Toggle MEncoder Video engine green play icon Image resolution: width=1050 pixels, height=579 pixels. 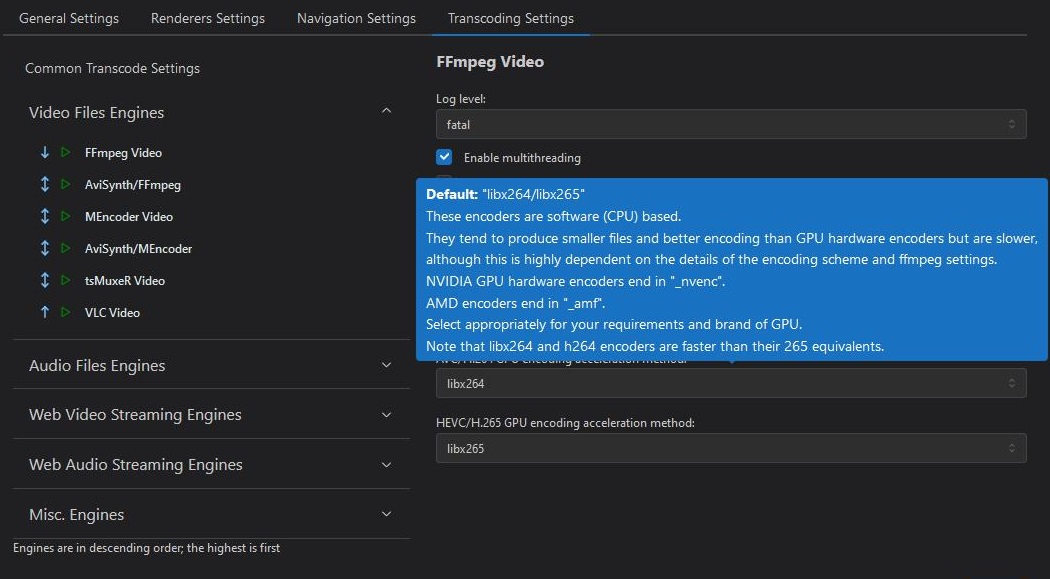(66, 216)
